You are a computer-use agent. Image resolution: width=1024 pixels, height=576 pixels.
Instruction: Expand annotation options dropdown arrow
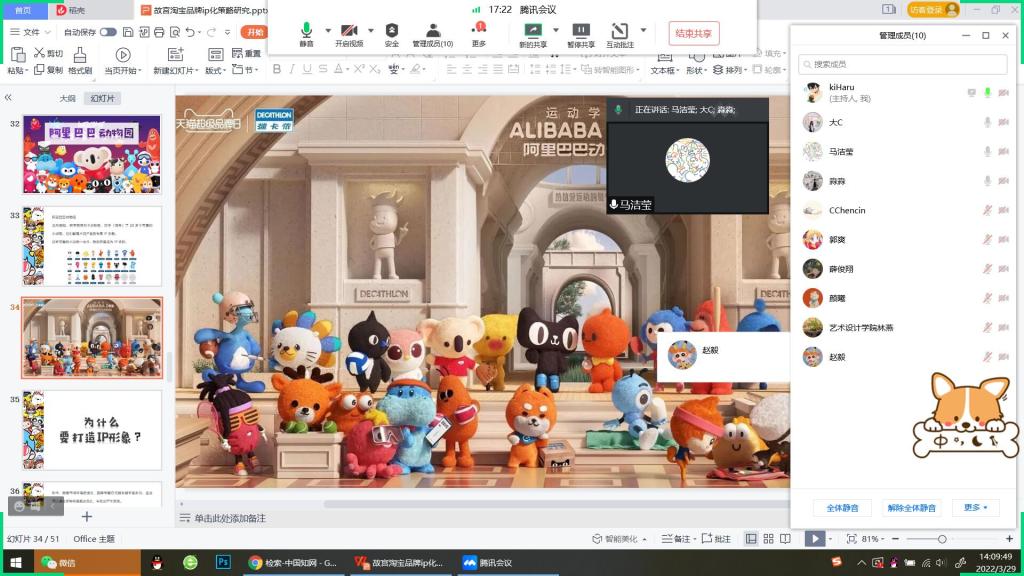[643, 30]
